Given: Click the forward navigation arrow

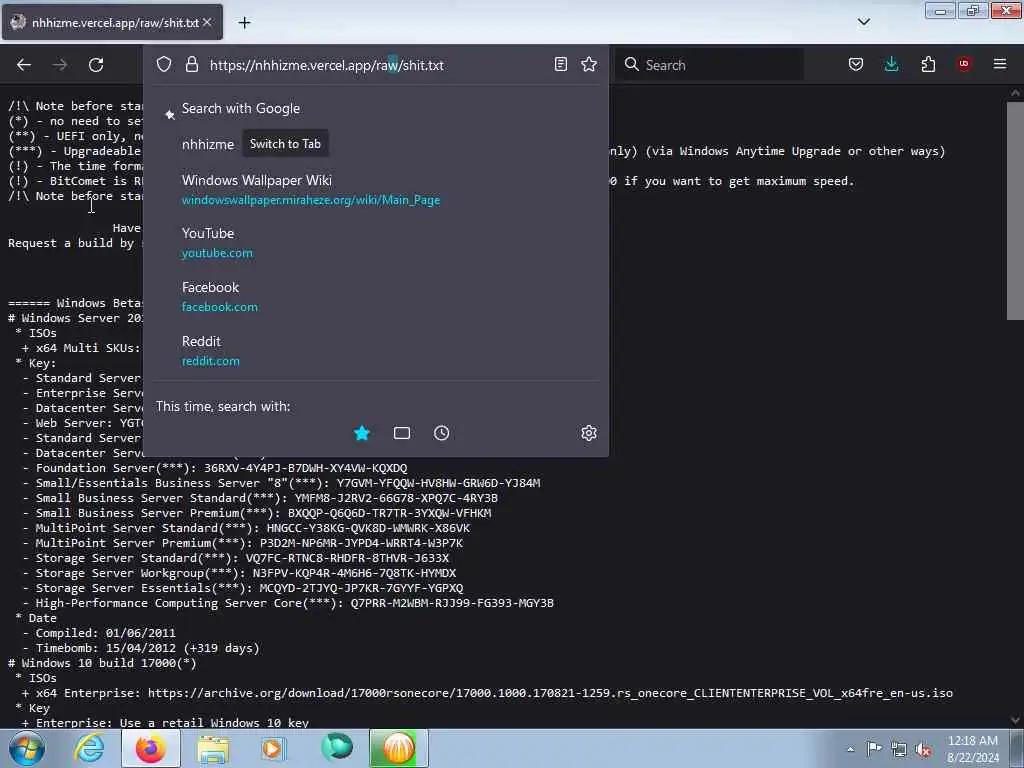Looking at the screenshot, I should (x=59, y=65).
